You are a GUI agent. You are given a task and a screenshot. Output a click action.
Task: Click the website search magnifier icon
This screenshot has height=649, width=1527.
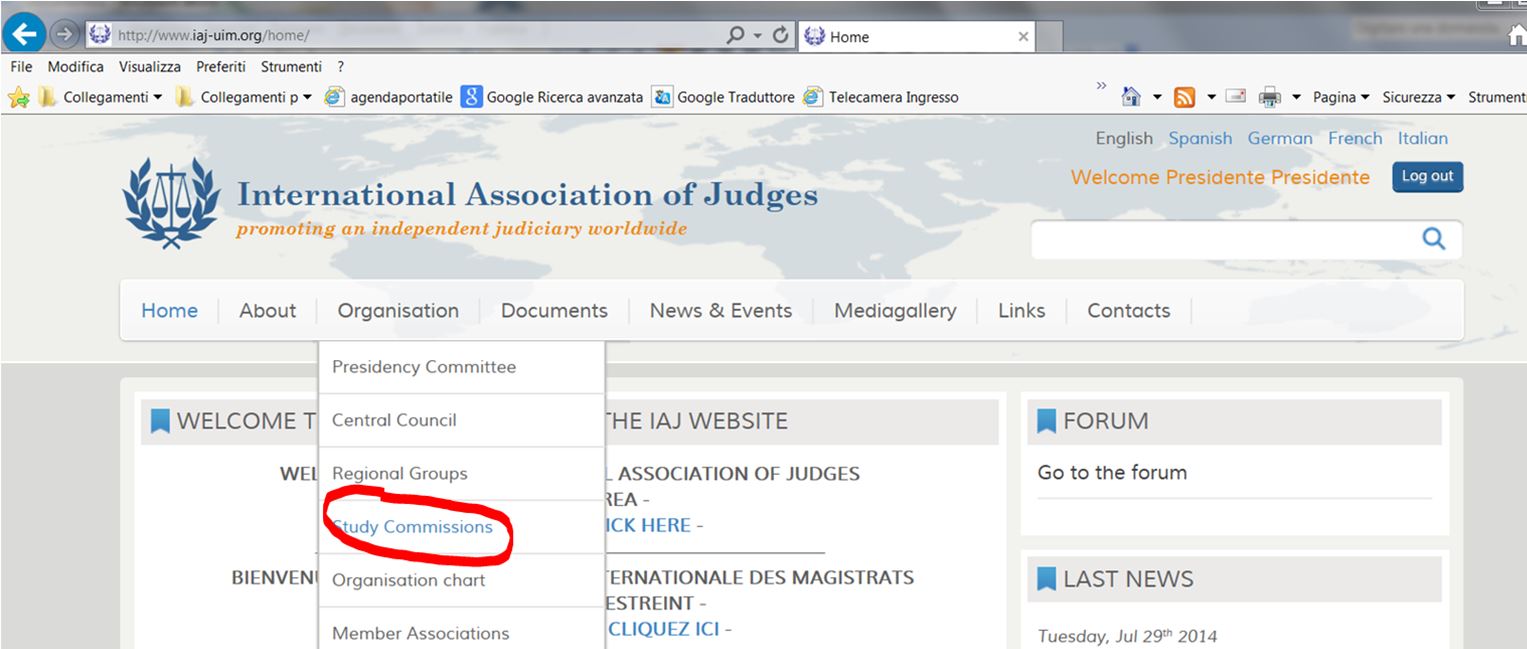1434,239
